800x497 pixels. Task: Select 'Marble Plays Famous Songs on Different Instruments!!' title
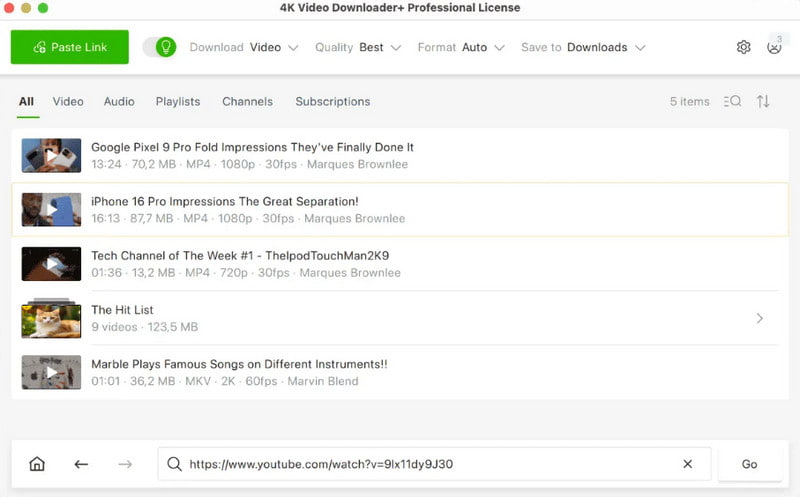tap(239, 364)
